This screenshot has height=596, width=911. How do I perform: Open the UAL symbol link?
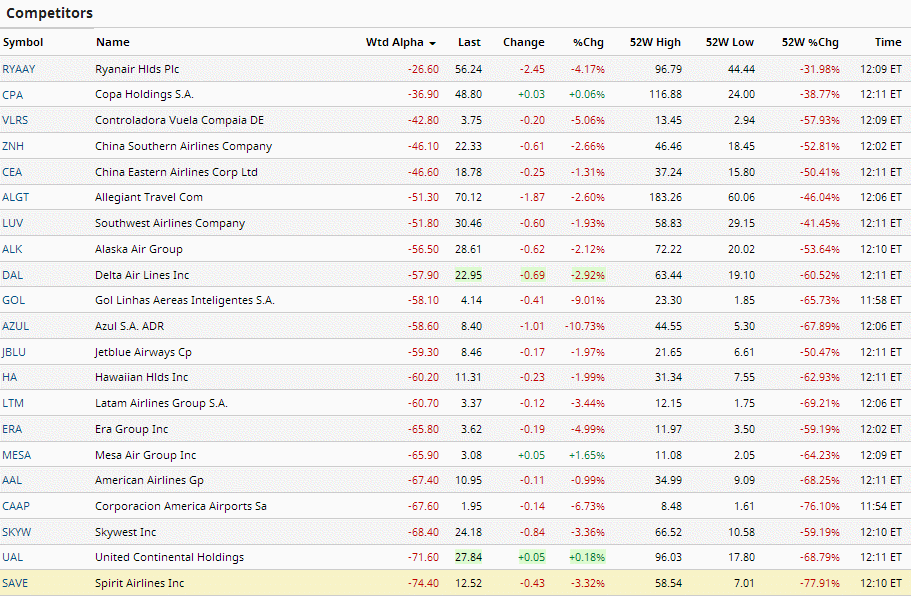click(x=12, y=558)
